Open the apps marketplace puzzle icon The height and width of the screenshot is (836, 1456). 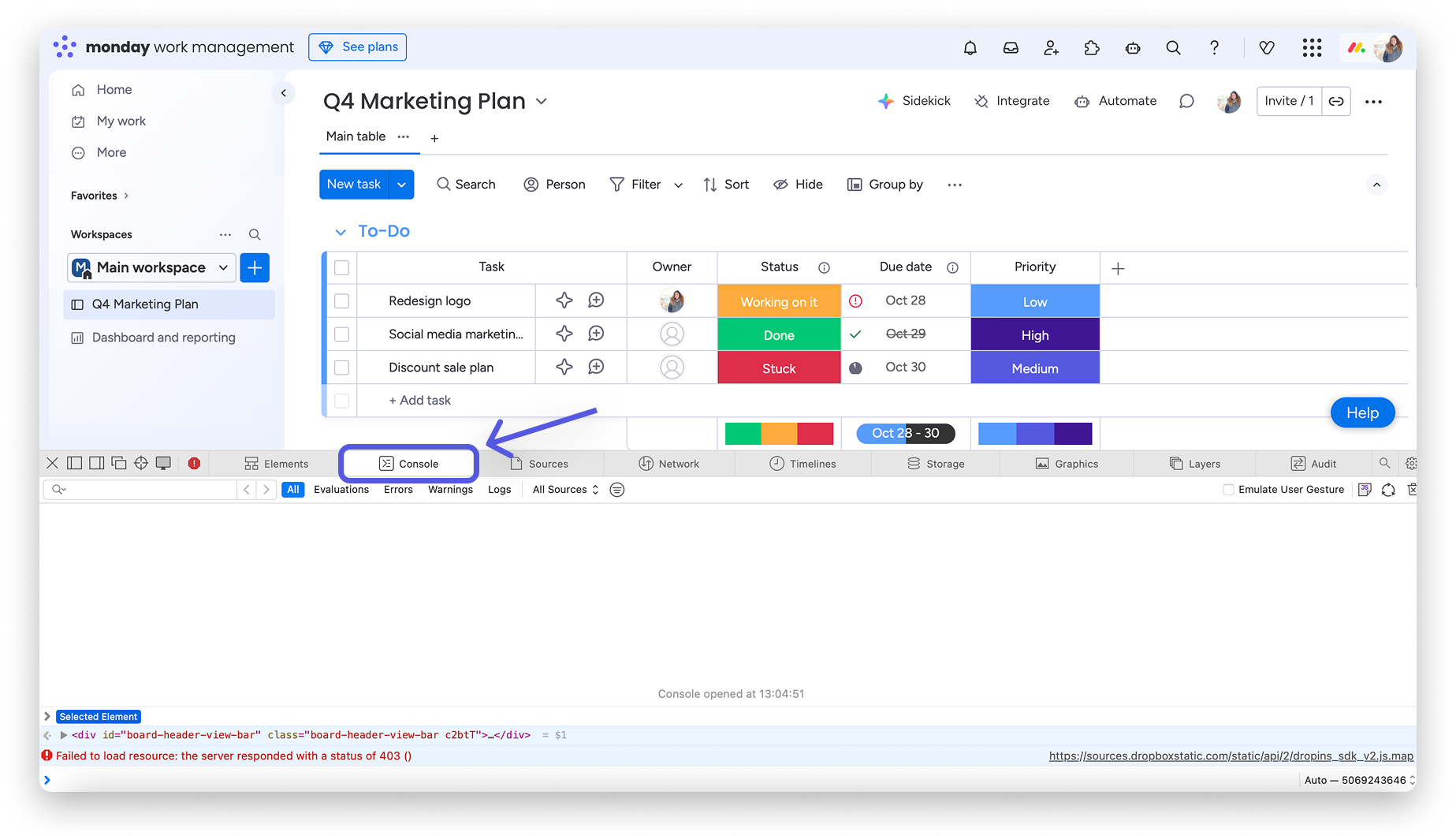pos(1092,48)
